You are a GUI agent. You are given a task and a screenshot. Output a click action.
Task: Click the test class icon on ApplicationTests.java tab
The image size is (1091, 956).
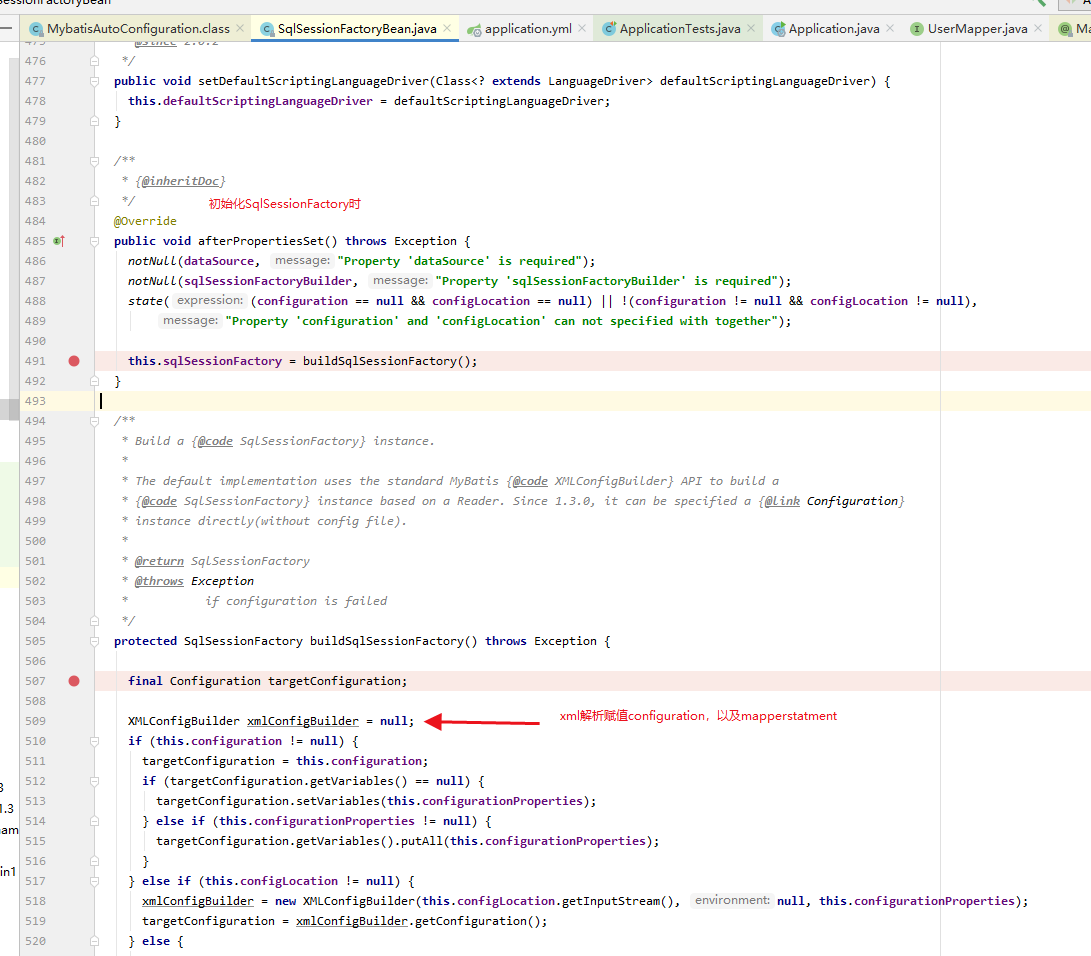pyautogui.click(x=608, y=30)
